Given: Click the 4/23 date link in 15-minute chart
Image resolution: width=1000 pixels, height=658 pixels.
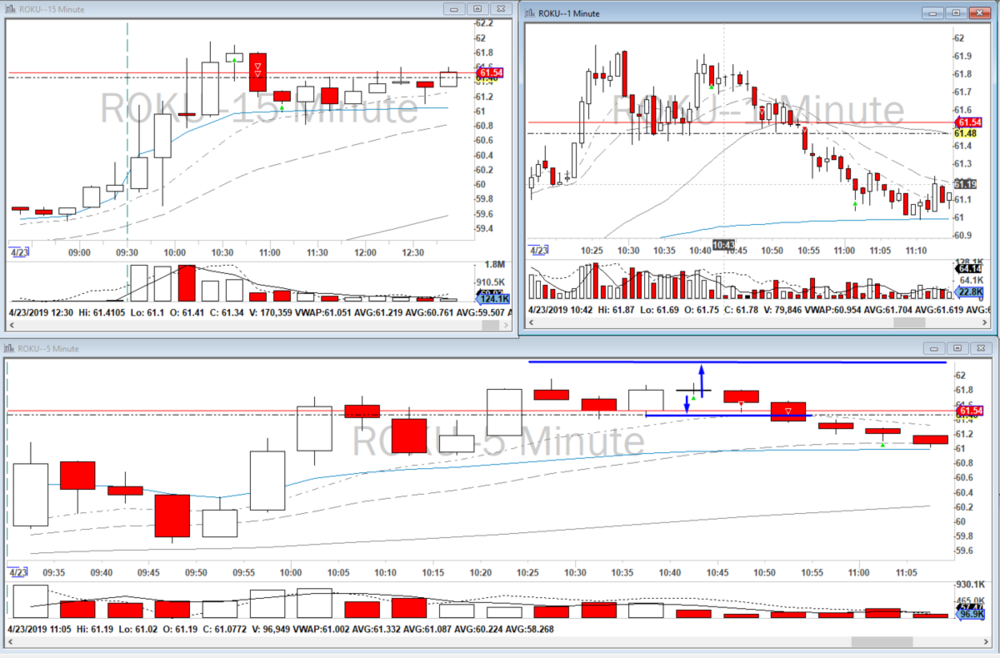Looking at the screenshot, I should click(x=19, y=252).
